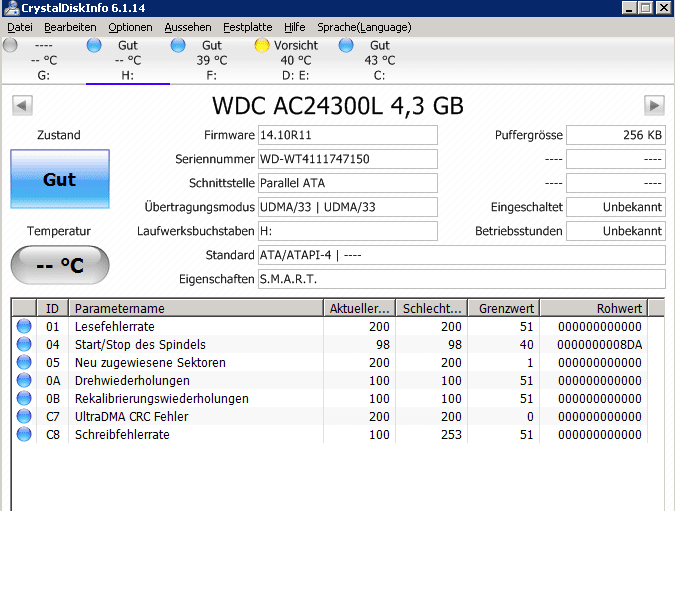Click the ID column header
The height and width of the screenshot is (608, 680).
click(52, 308)
